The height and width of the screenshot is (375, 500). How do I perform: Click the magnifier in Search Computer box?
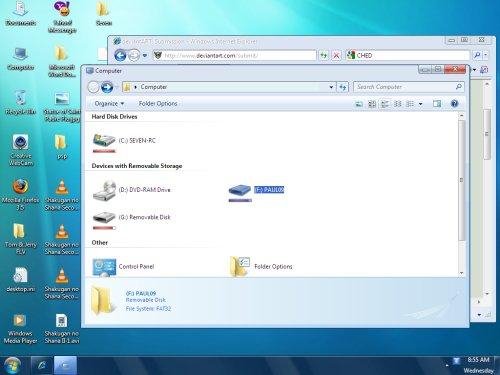tap(459, 87)
